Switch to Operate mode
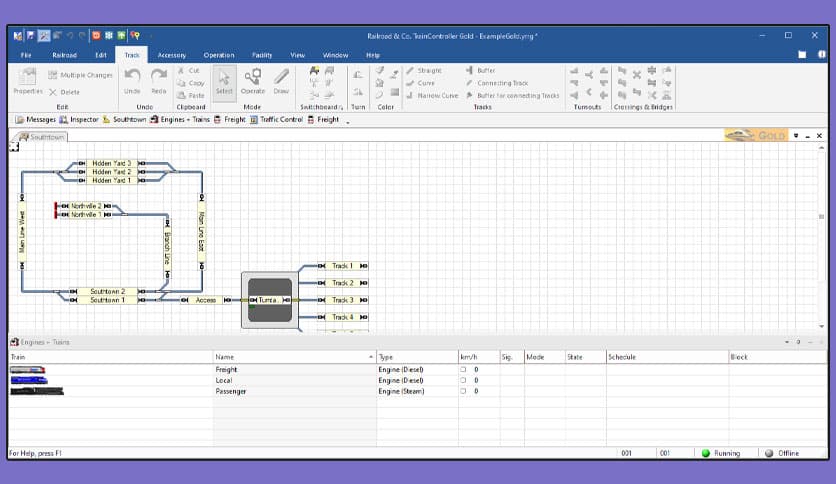Image resolution: width=836 pixels, height=484 pixels. click(x=253, y=82)
